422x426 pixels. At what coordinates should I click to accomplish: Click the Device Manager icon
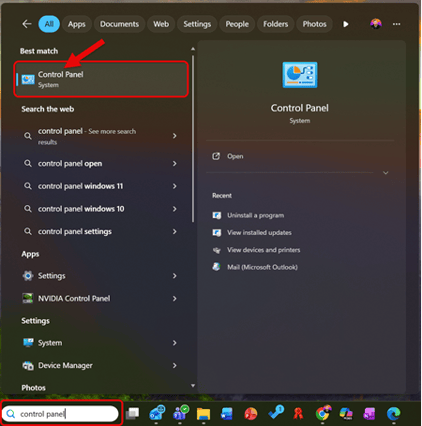[28, 365]
